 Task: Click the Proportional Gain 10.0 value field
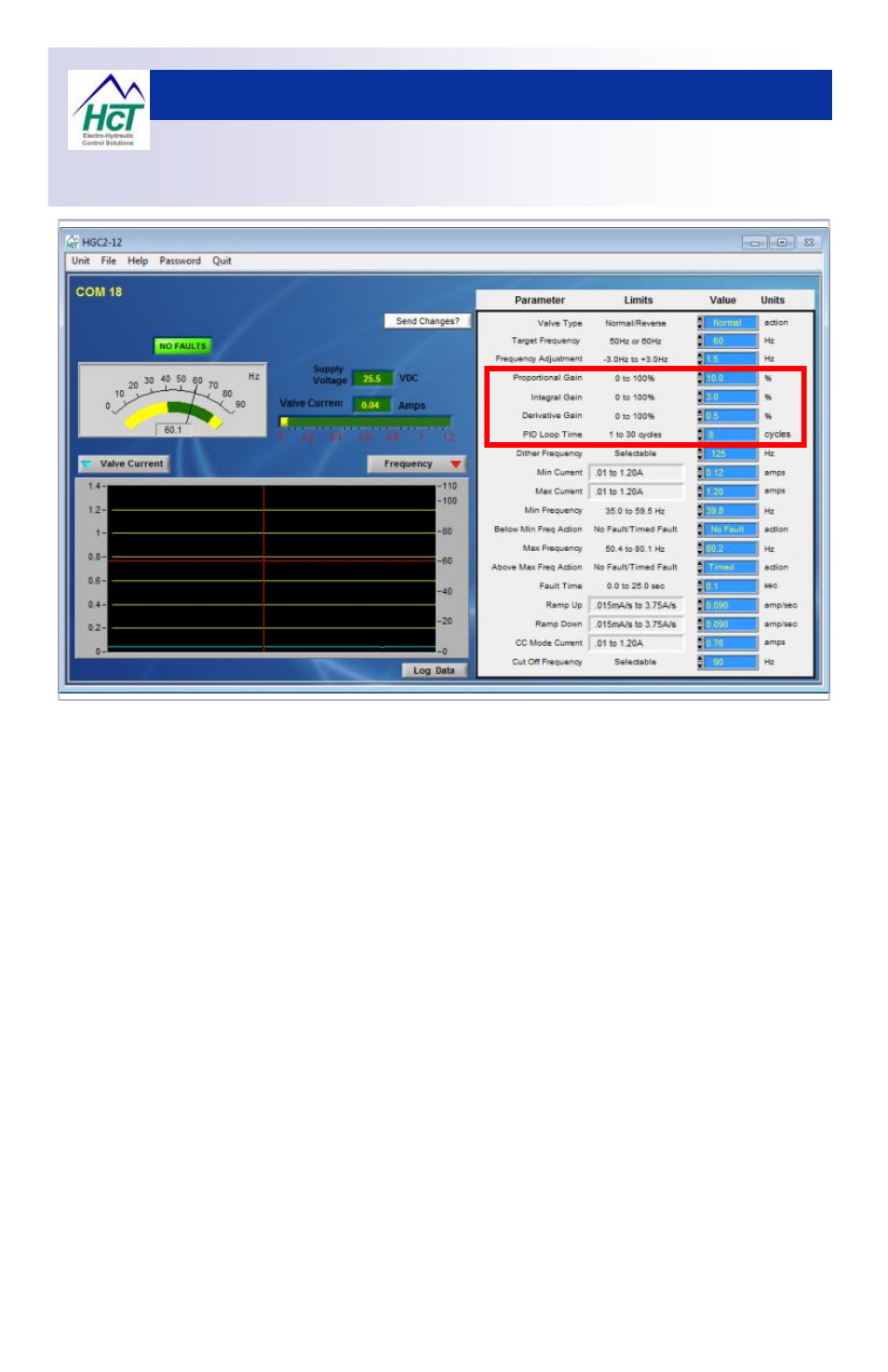coord(731,378)
